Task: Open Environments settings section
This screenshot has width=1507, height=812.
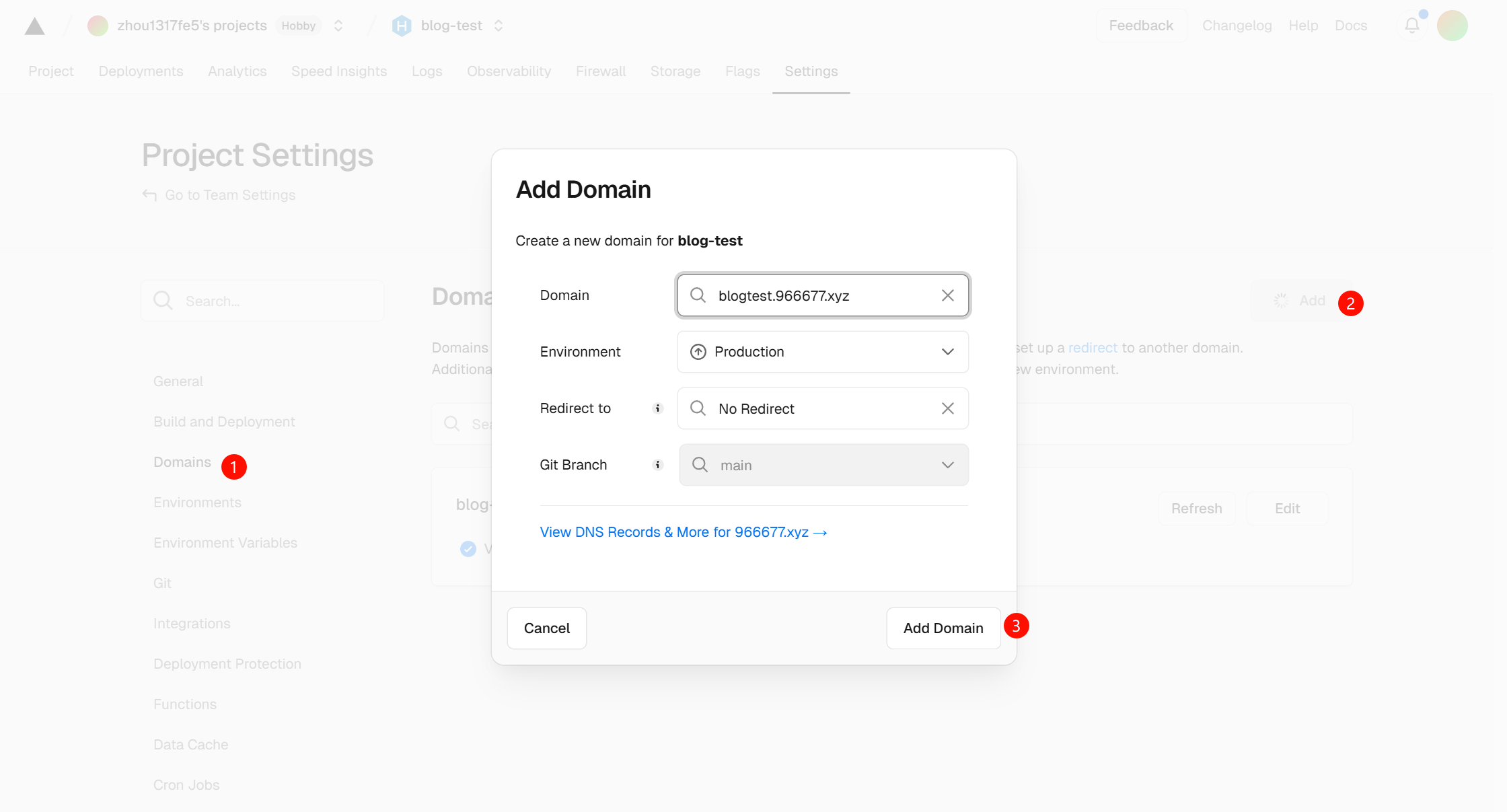Action: (x=197, y=503)
